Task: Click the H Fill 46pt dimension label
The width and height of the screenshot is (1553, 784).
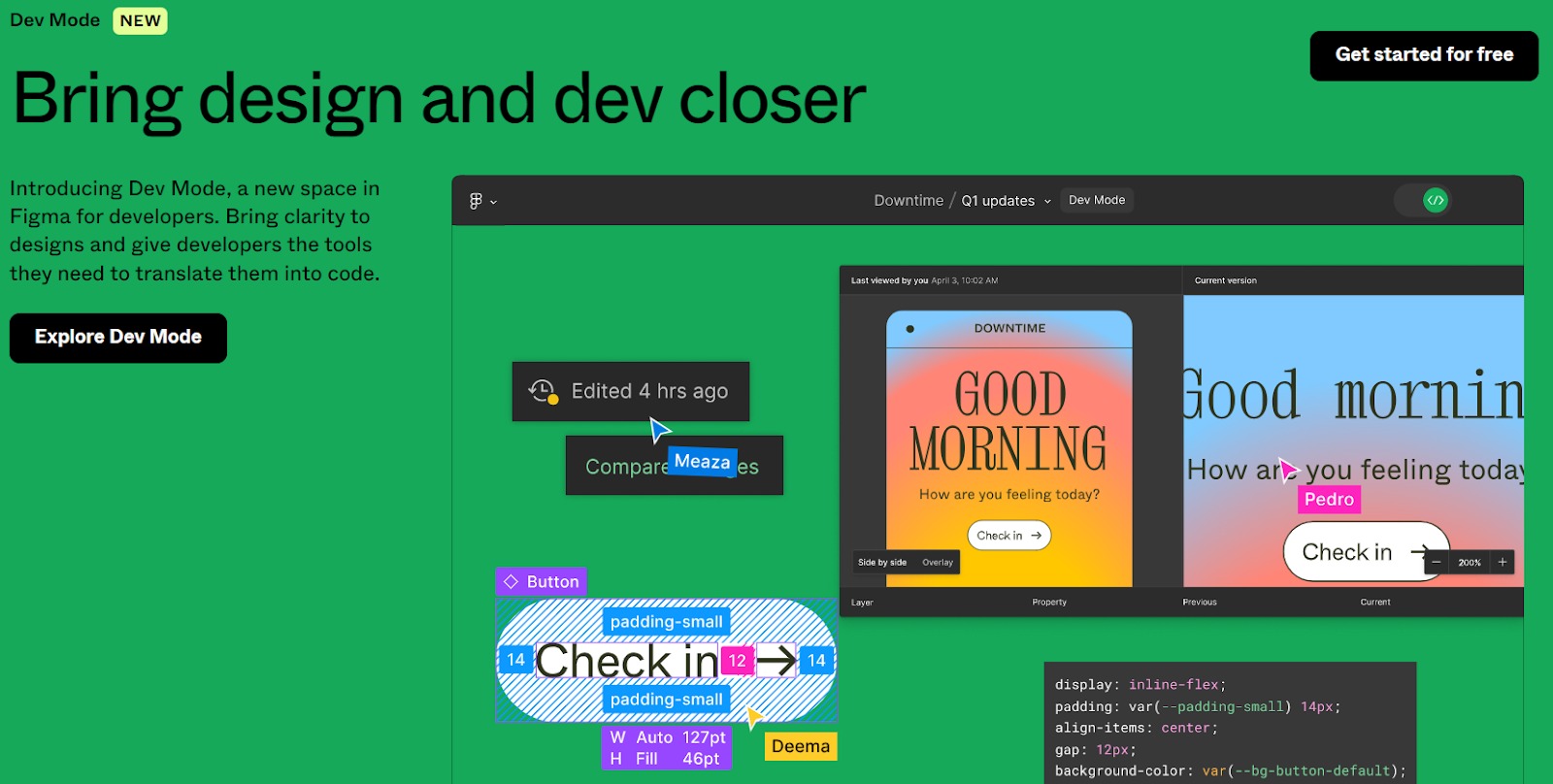Action: pos(666,759)
